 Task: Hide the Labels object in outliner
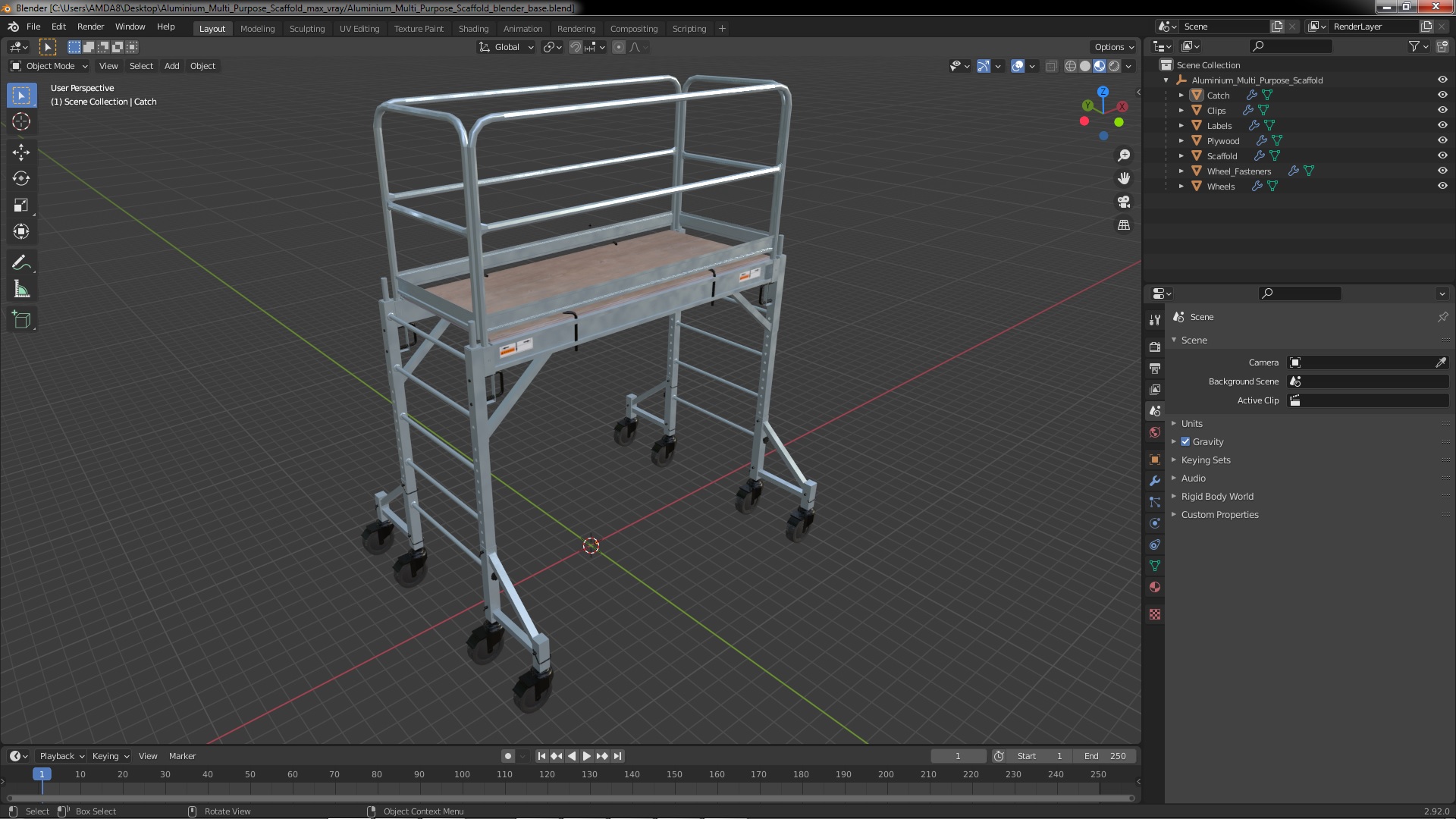coord(1442,125)
